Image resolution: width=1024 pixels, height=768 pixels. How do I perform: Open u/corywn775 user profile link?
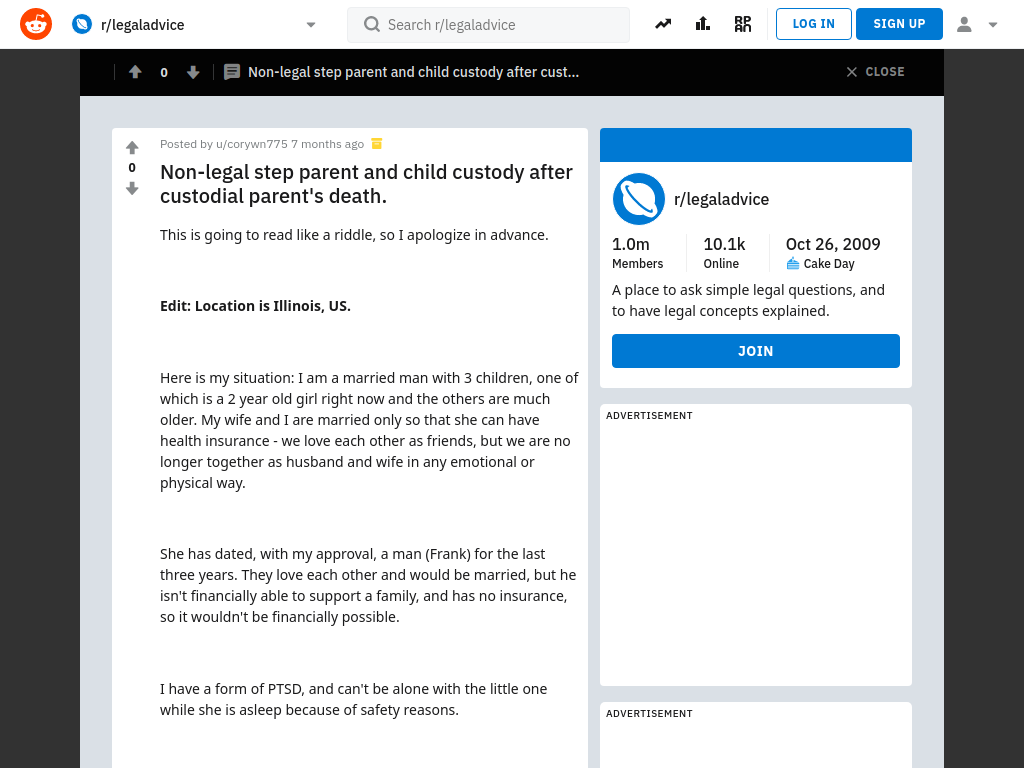pyautogui.click(x=251, y=144)
